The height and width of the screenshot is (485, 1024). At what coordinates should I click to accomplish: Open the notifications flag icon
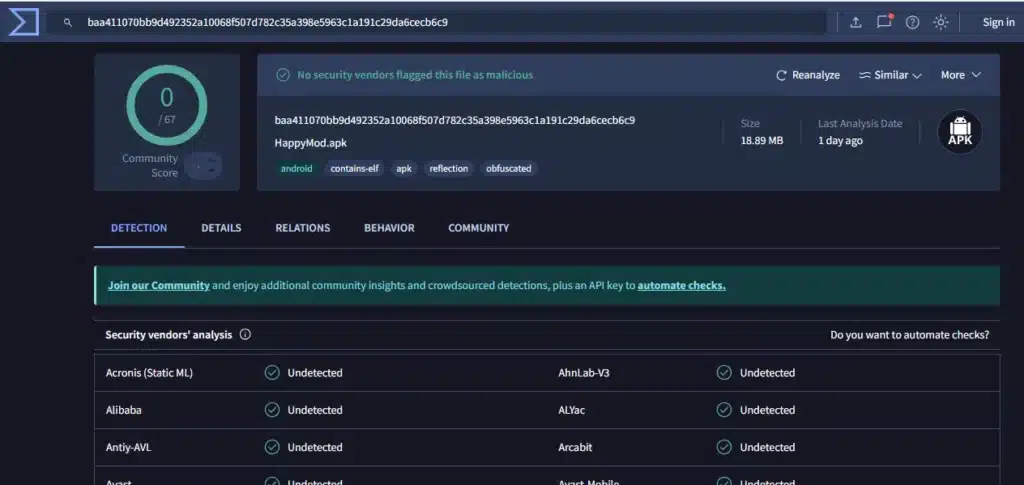click(x=884, y=22)
